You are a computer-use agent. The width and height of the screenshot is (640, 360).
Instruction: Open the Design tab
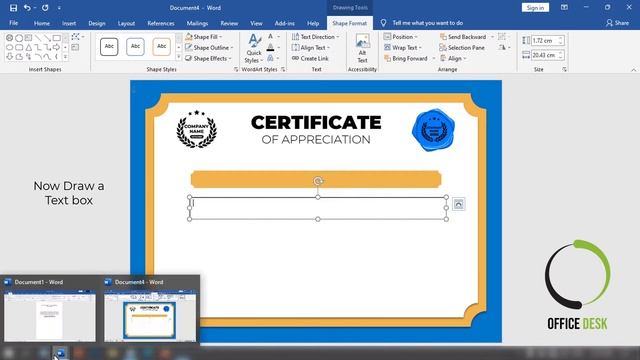click(97, 23)
